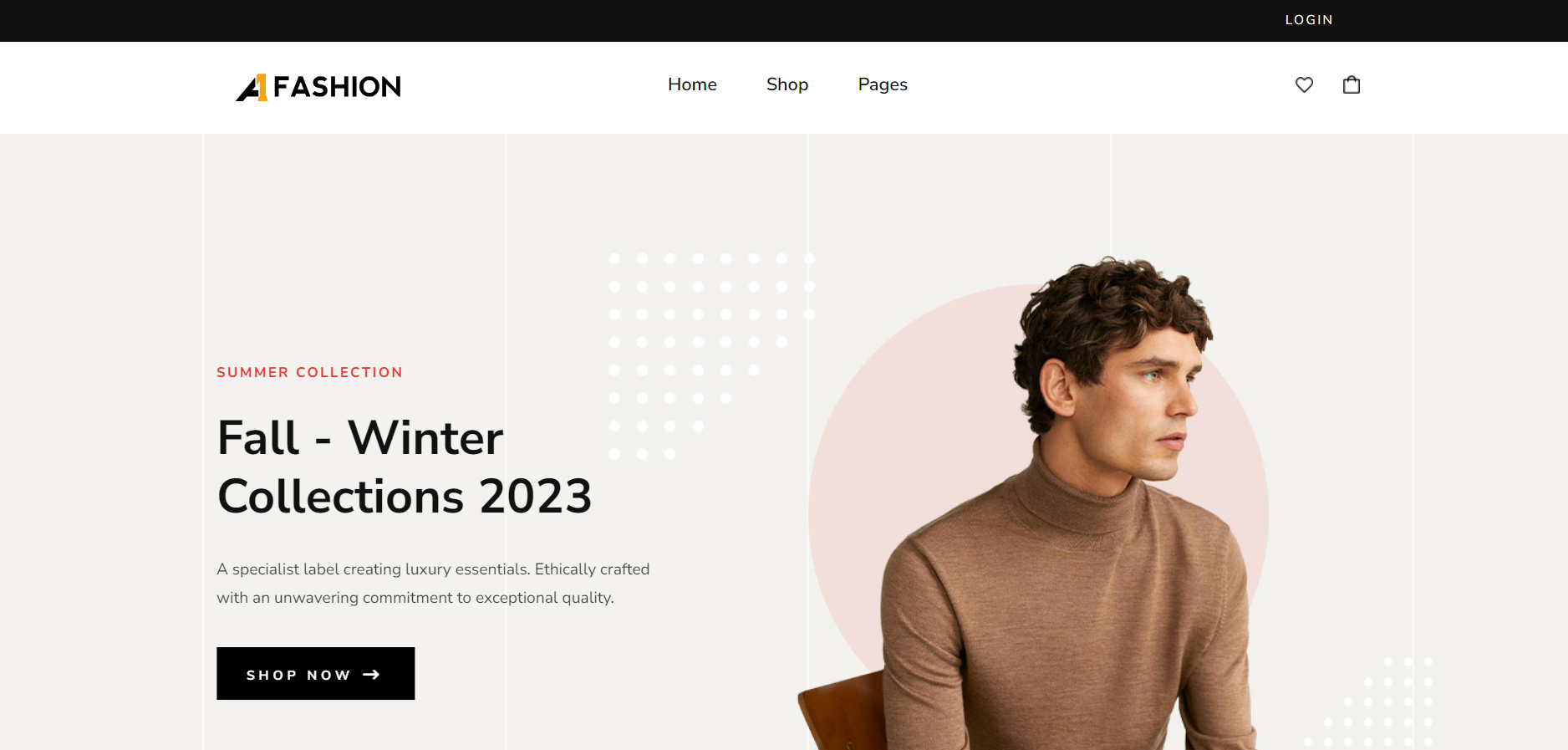Click the FASHION logo text
This screenshot has width=1568, height=750.
coord(337,87)
